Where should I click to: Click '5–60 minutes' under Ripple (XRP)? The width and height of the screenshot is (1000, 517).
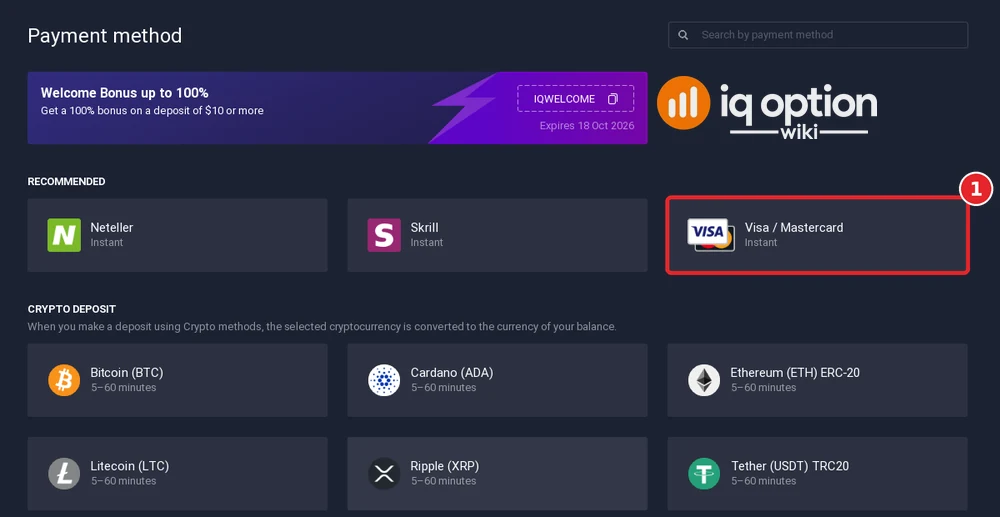tap(443, 481)
